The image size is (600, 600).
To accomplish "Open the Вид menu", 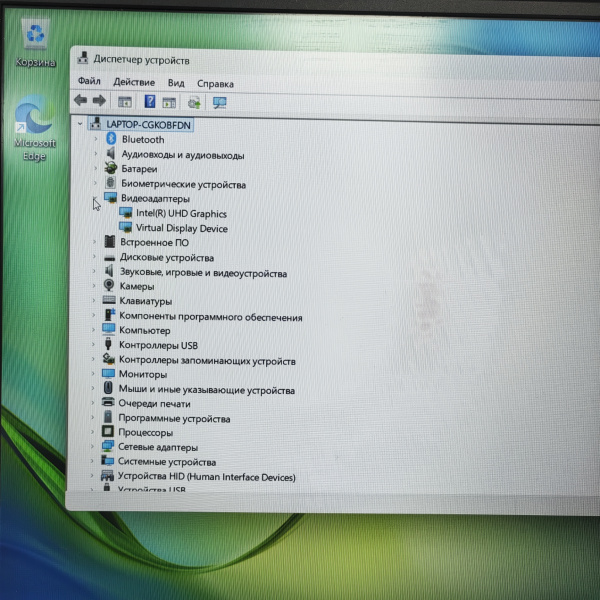I will click(176, 83).
